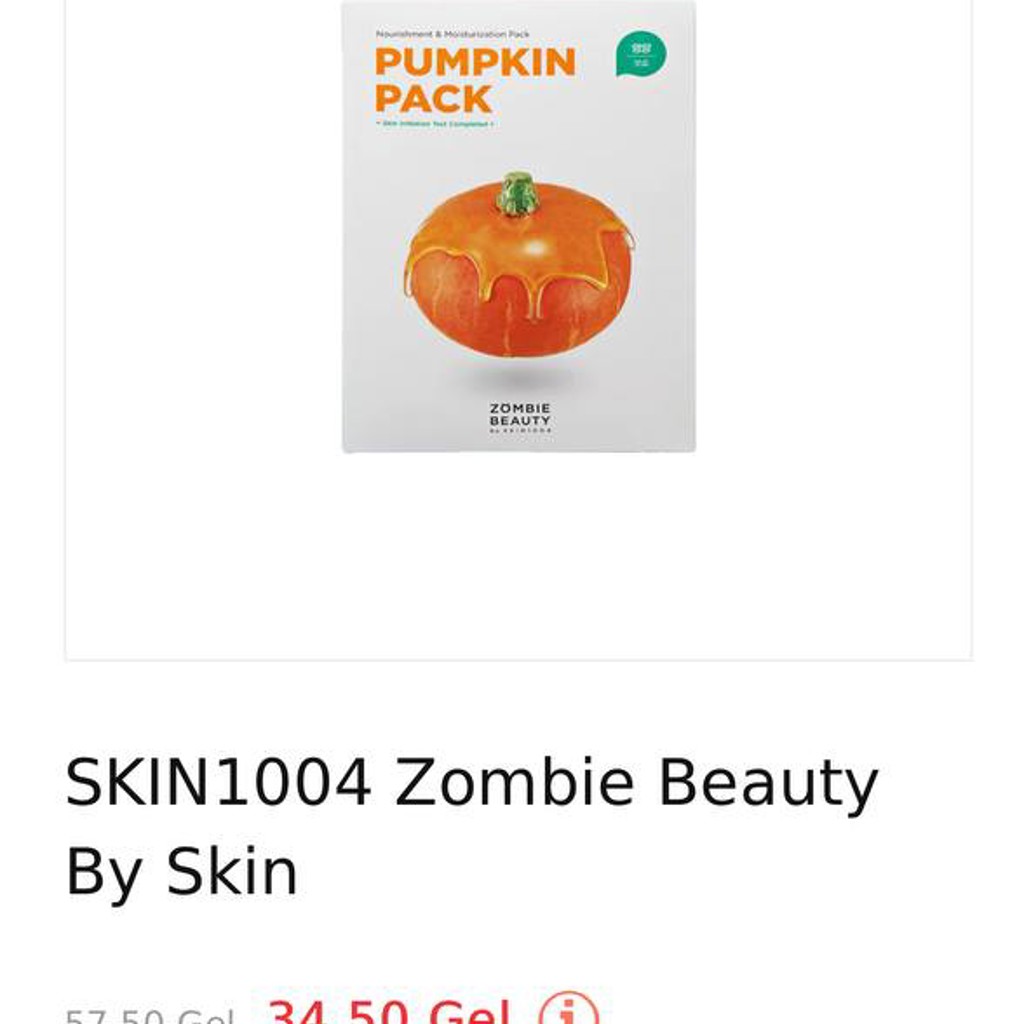
Task: Click the word PUMPKIN on the box
Action: [x=475, y=63]
